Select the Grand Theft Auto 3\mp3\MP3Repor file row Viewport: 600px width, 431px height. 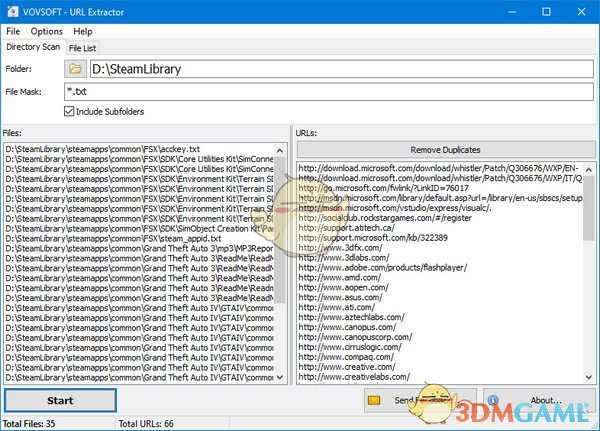coord(139,248)
